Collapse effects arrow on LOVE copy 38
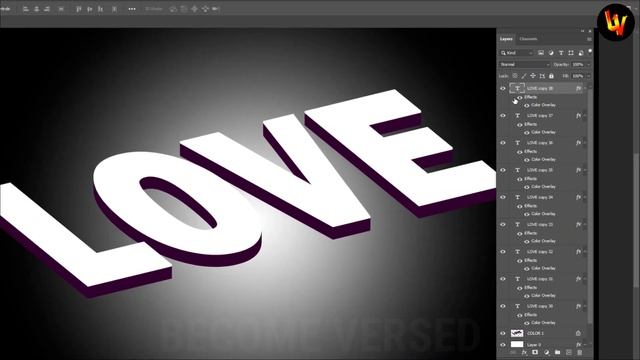The image size is (640, 360). (x=585, y=88)
